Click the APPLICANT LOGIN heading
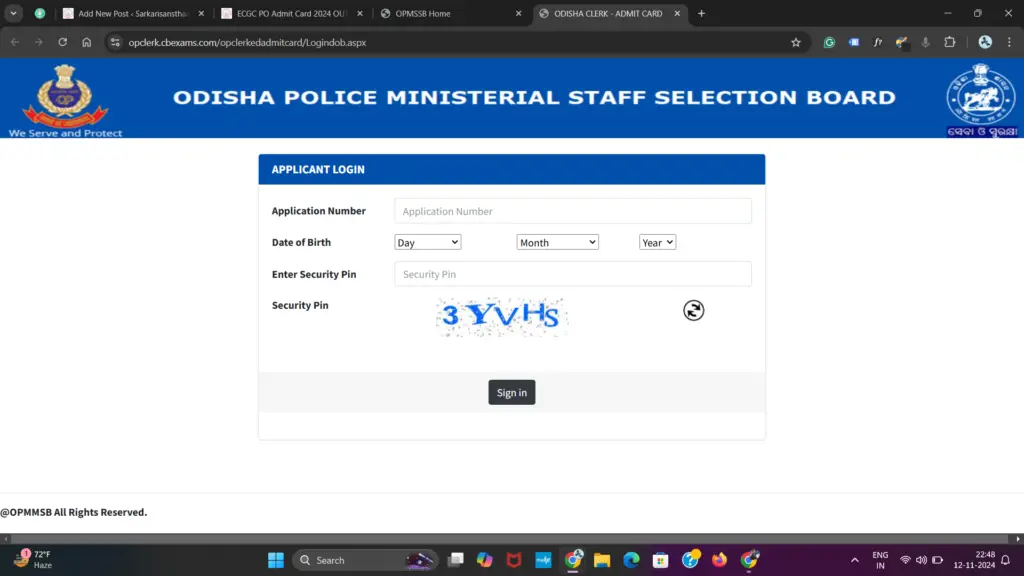1024x576 pixels. [x=318, y=169]
